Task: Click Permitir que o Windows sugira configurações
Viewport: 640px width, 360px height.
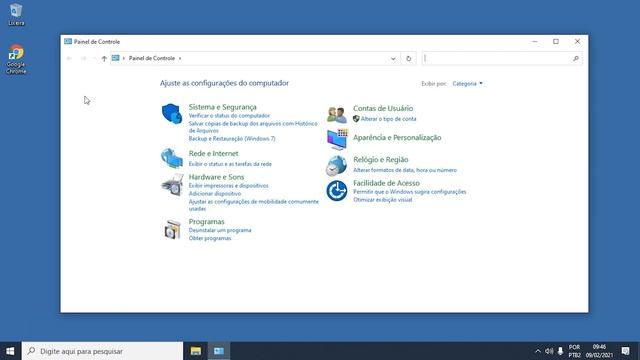Action: tap(409, 192)
